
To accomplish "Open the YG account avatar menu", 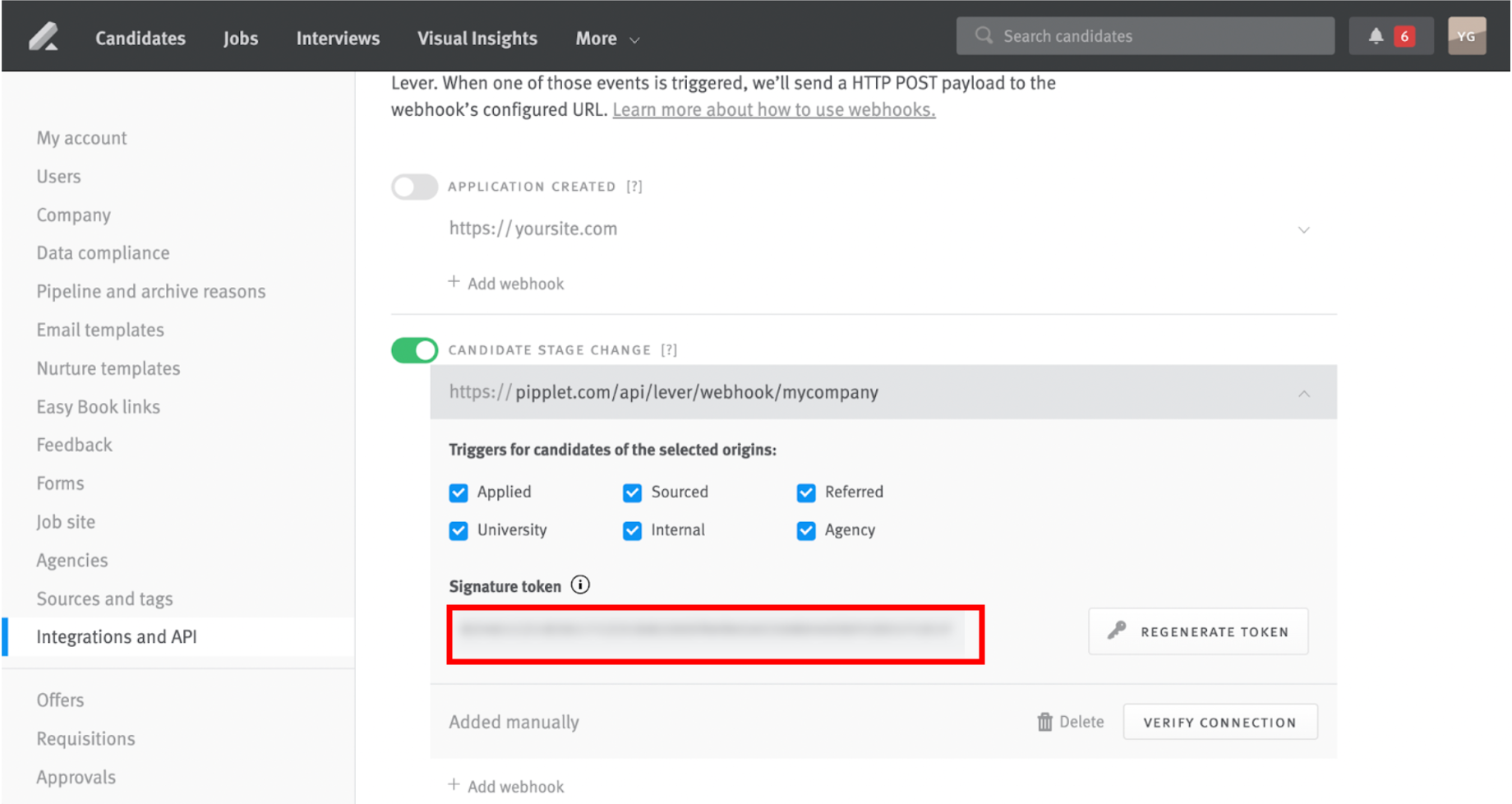I will [1467, 35].
